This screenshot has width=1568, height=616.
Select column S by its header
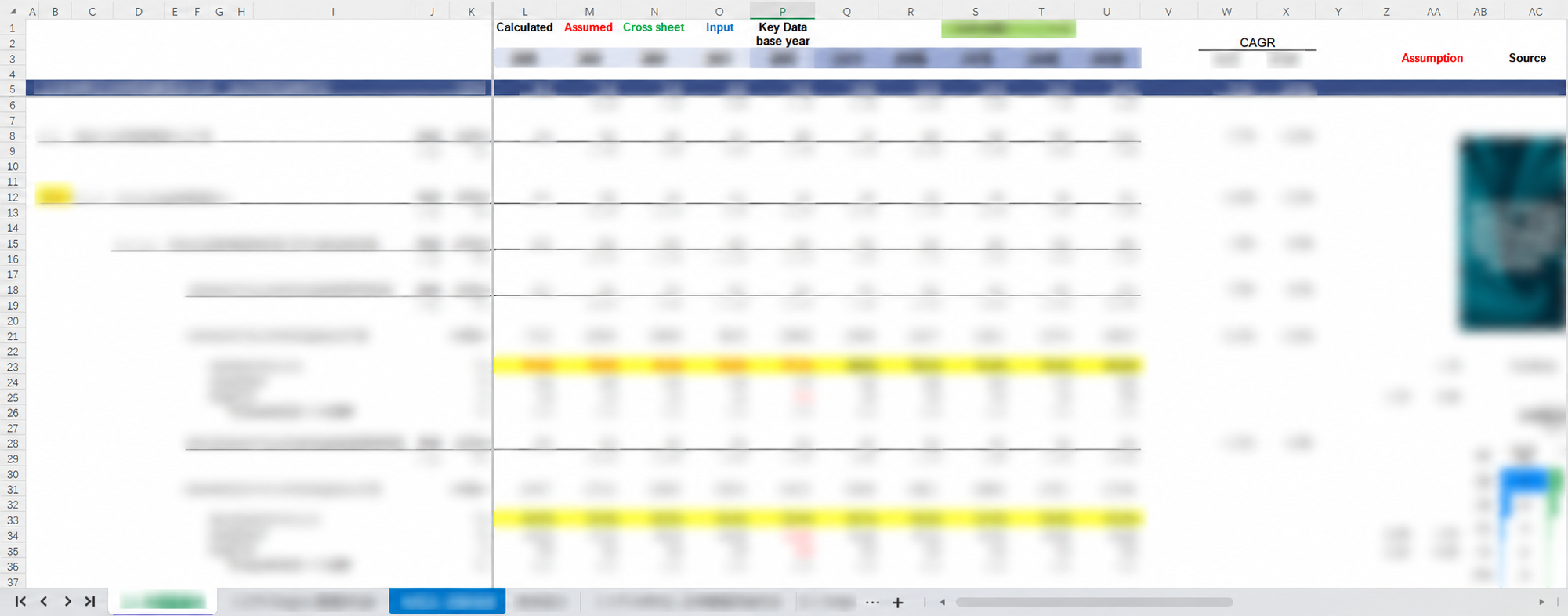[x=976, y=12]
